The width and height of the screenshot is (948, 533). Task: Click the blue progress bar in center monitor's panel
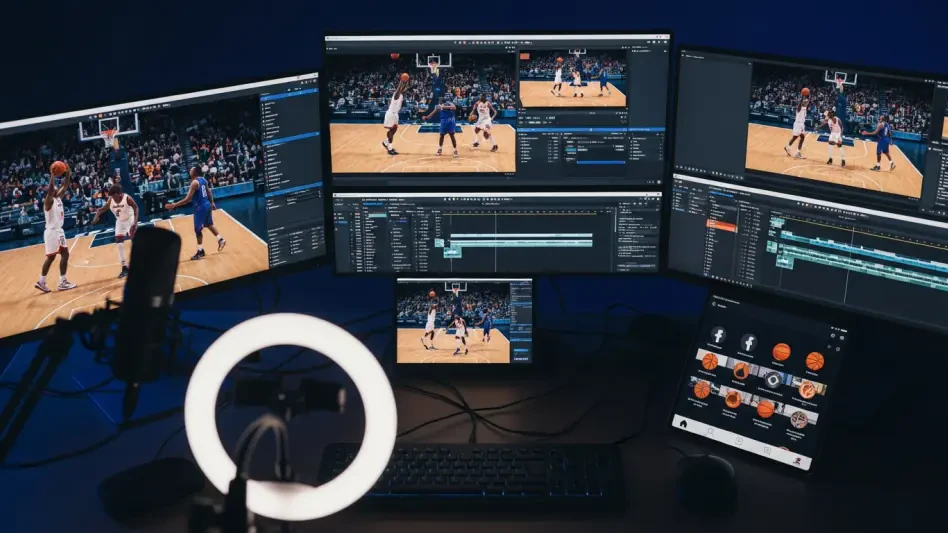tap(600, 162)
